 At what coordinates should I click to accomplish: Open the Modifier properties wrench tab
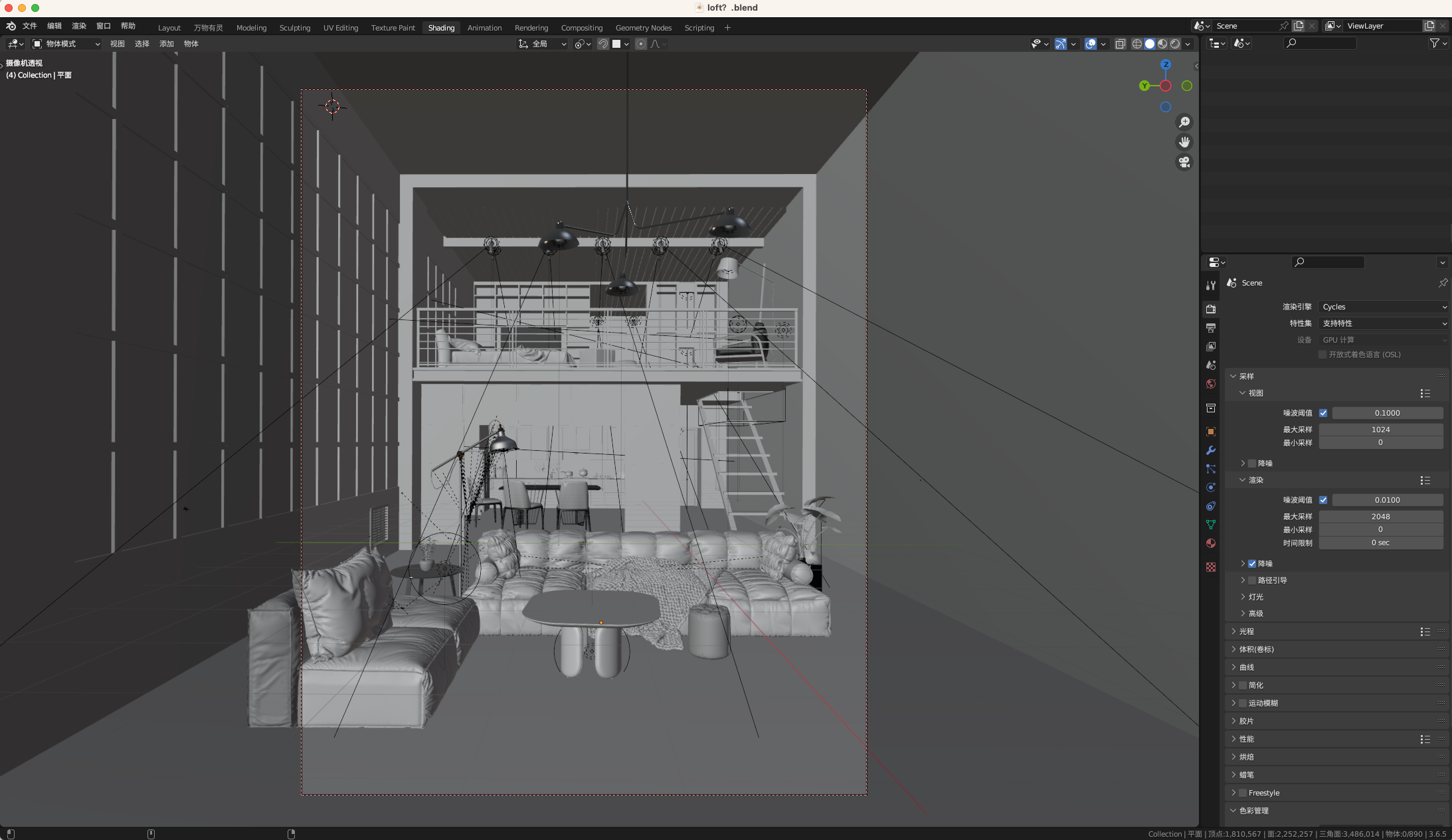pyautogui.click(x=1211, y=450)
